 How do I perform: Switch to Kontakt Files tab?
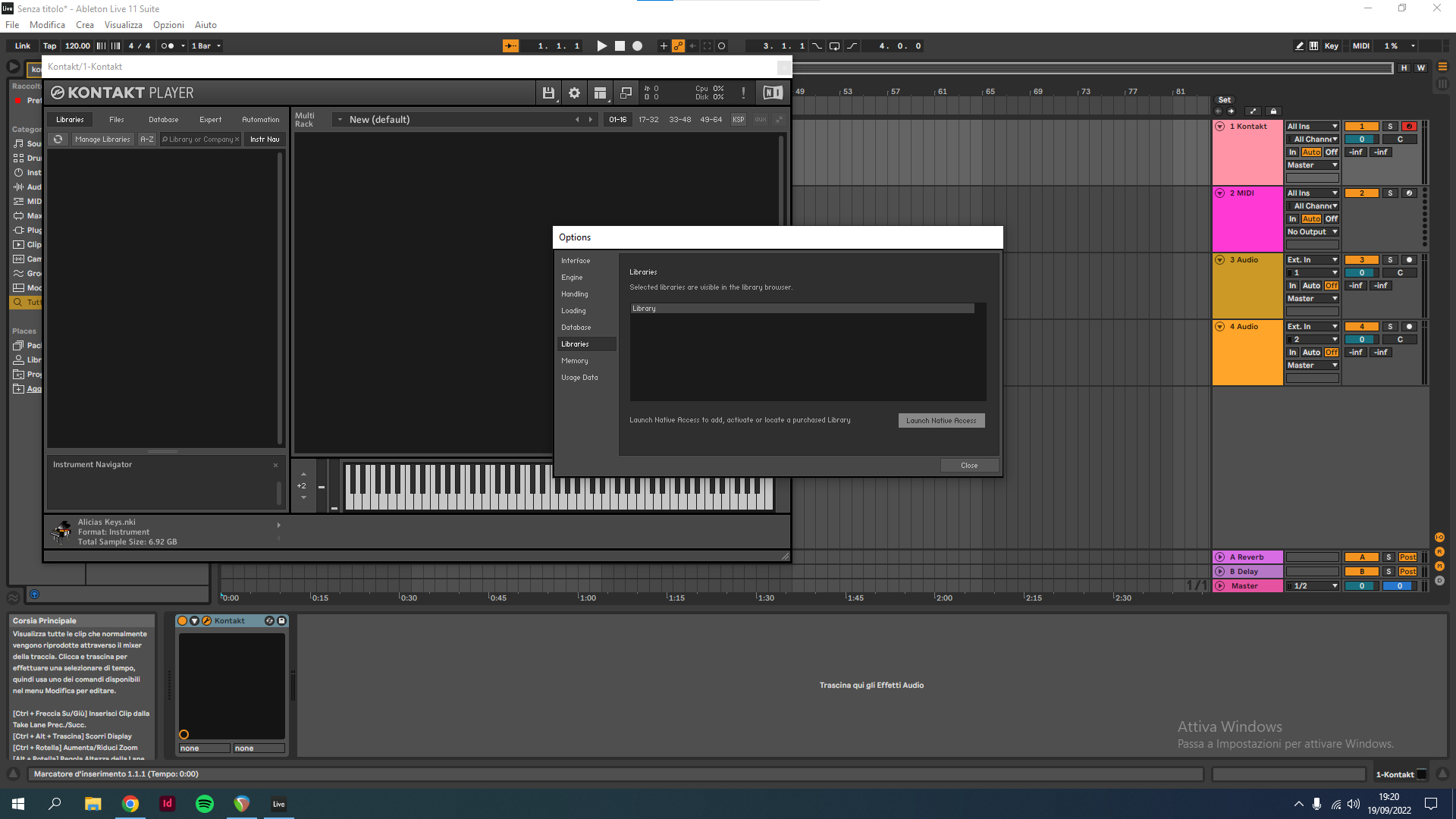click(116, 120)
